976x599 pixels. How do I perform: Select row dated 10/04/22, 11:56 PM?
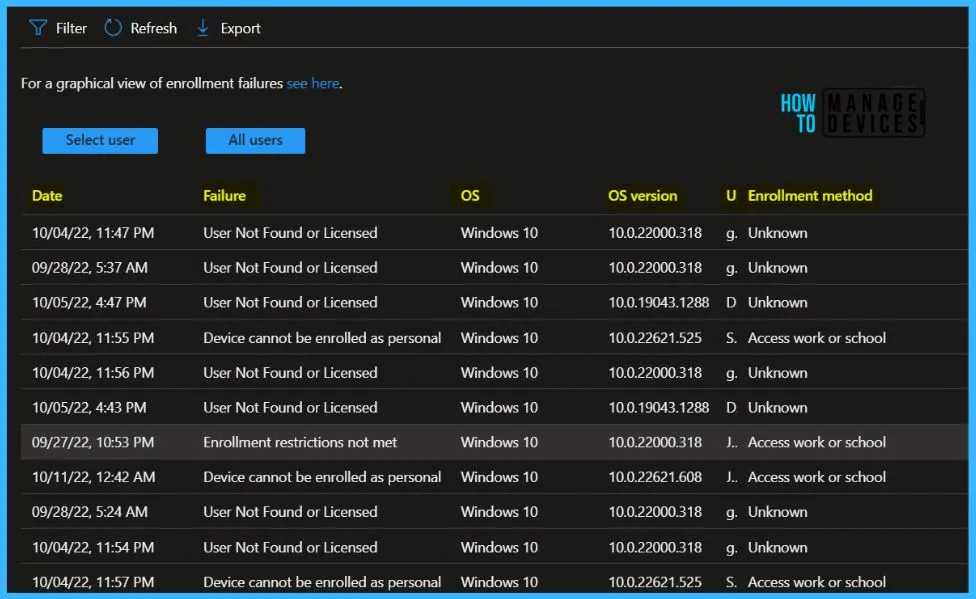[494, 372]
